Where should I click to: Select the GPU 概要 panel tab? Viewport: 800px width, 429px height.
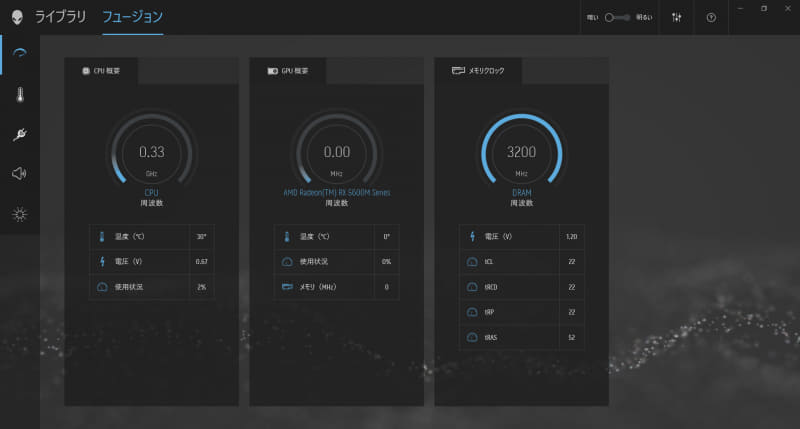tap(288, 71)
